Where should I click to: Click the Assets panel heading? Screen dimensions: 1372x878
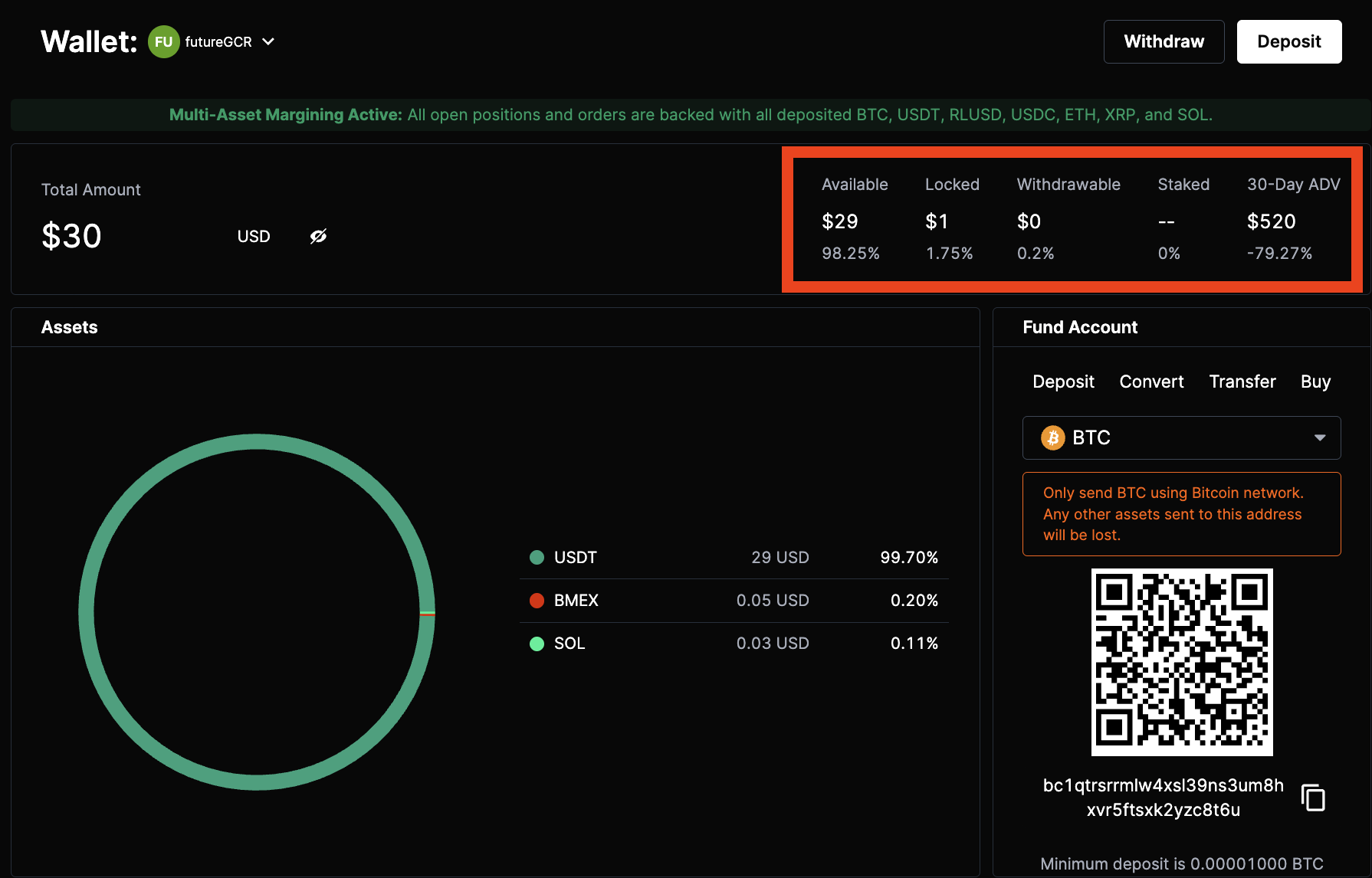[x=69, y=327]
